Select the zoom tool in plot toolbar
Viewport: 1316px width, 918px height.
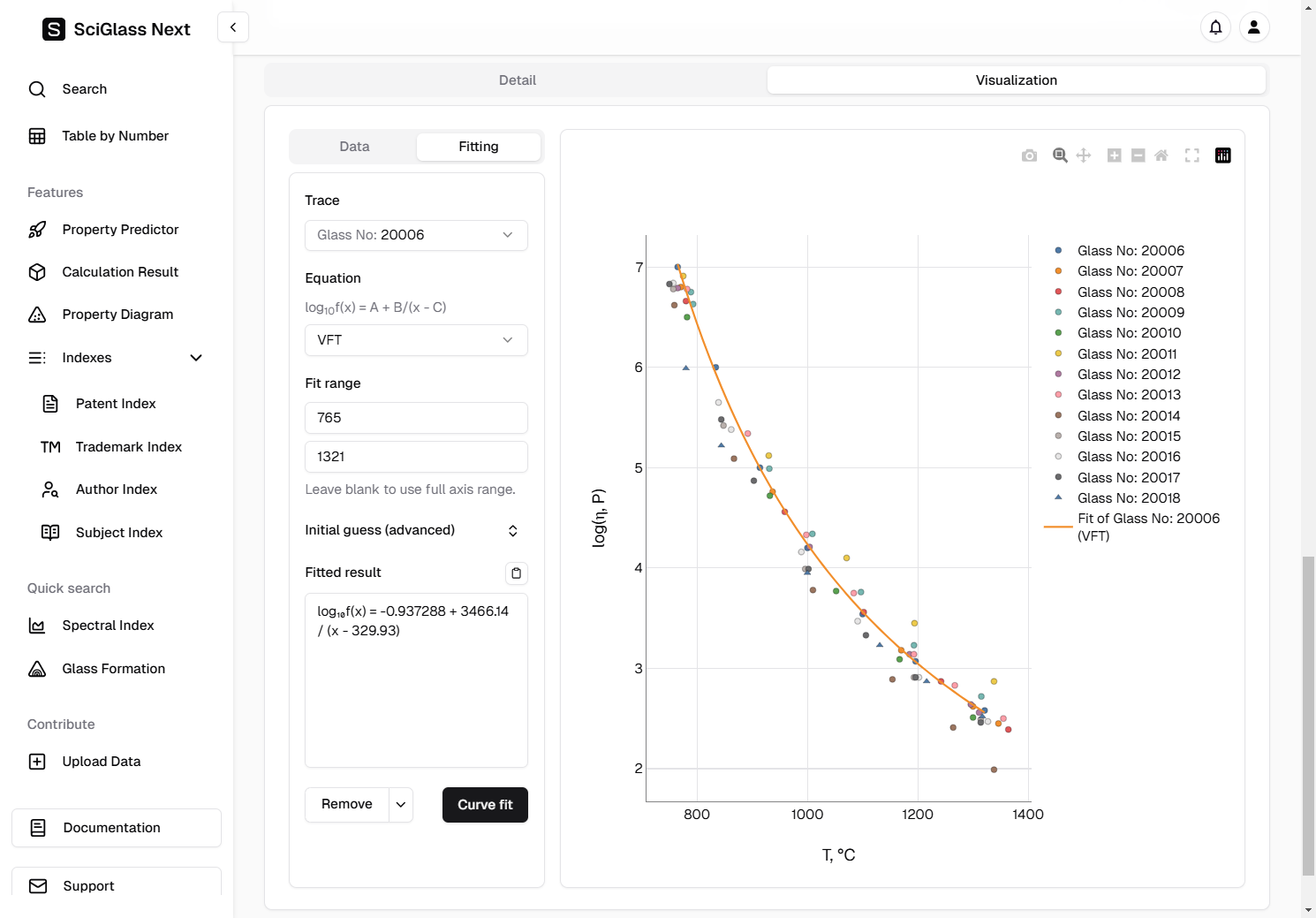pyautogui.click(x=1060, y=156)
